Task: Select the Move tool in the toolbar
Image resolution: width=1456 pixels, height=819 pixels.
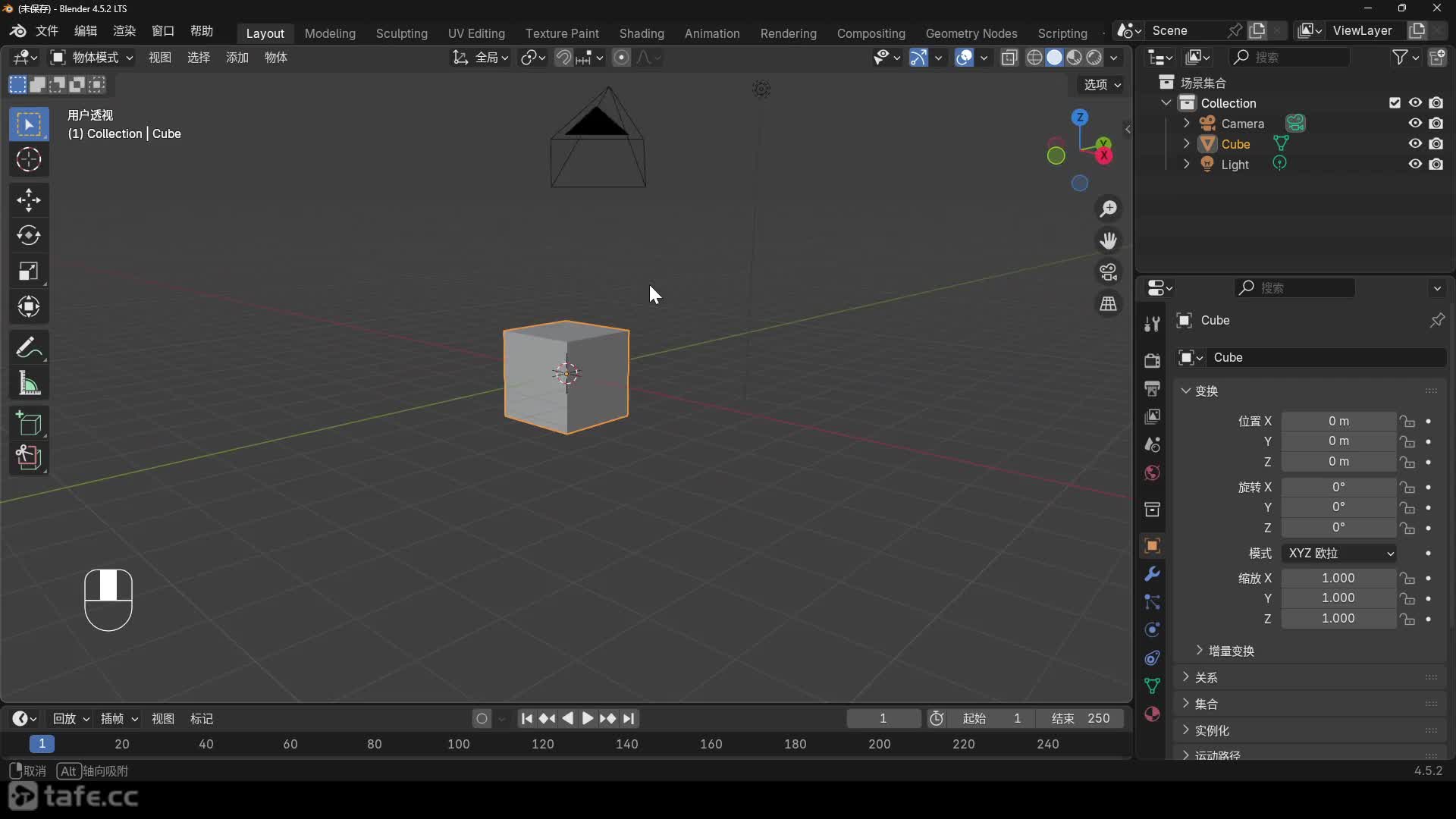Action: pyautogui.click(x=29, y=199)
